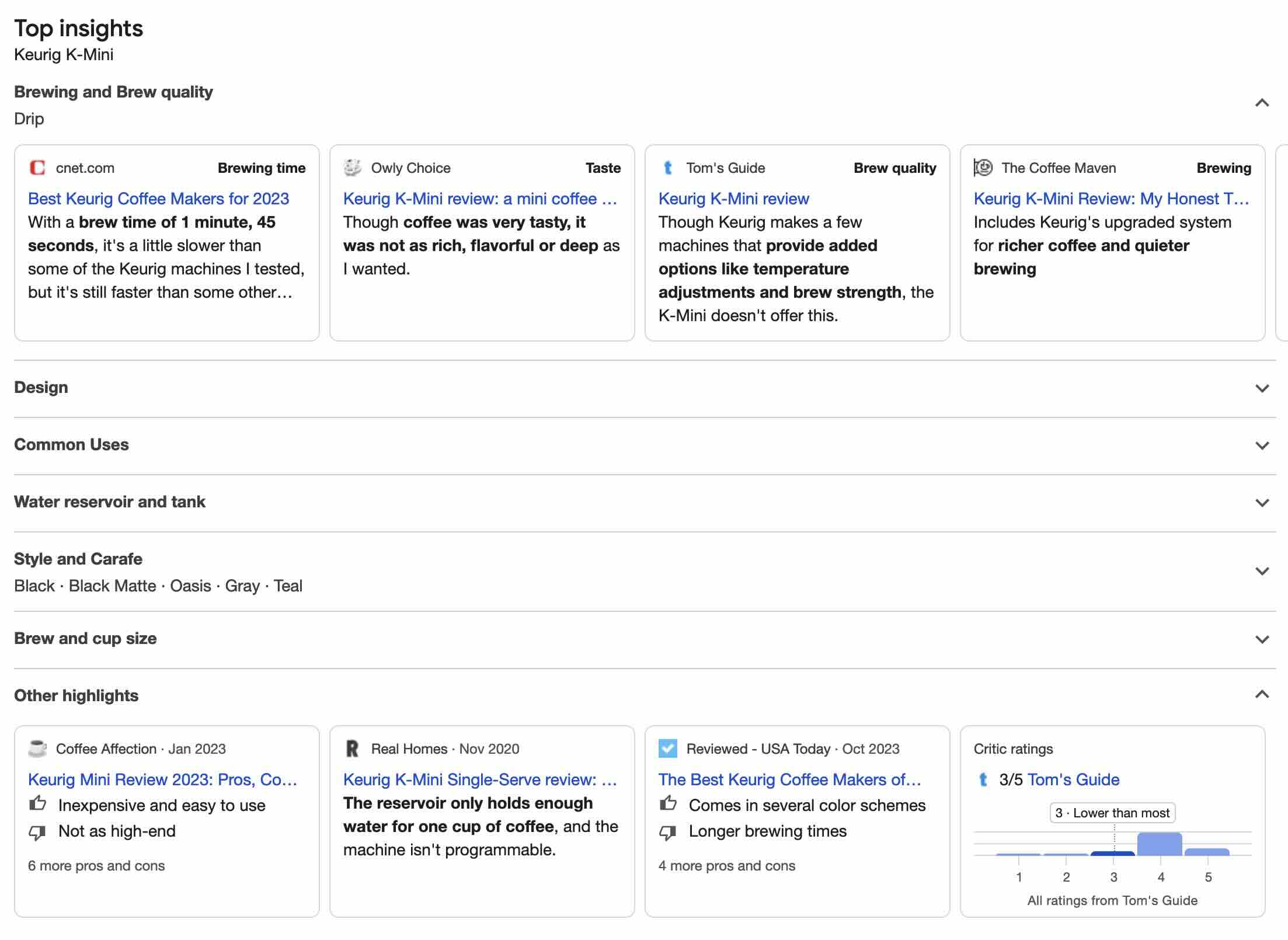Screen dimensions: 1288x940
Task: Expand the Water reservoir and tank section
Action: point(1262,503)
